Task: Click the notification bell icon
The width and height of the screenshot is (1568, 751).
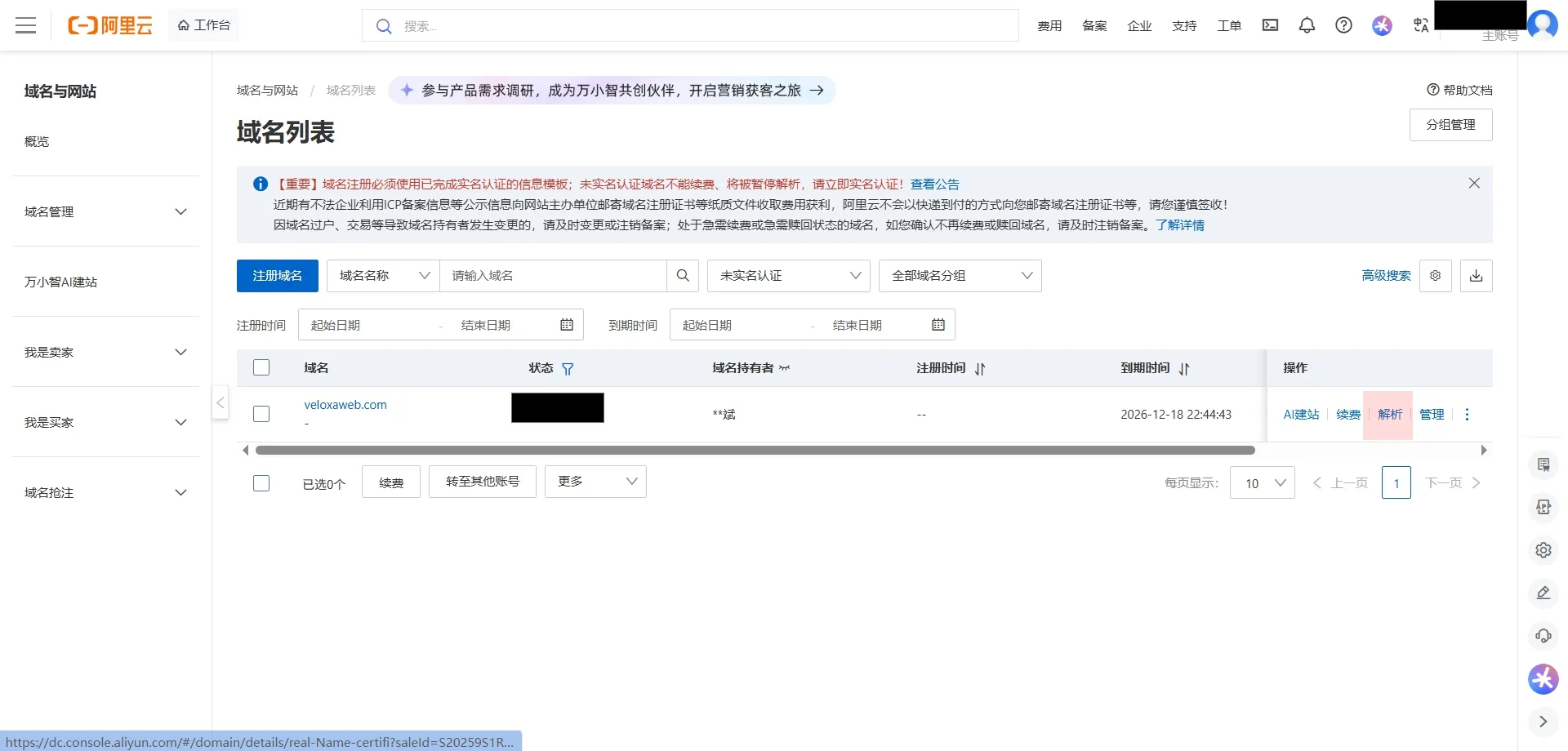Action: (x=1307, y=25)
